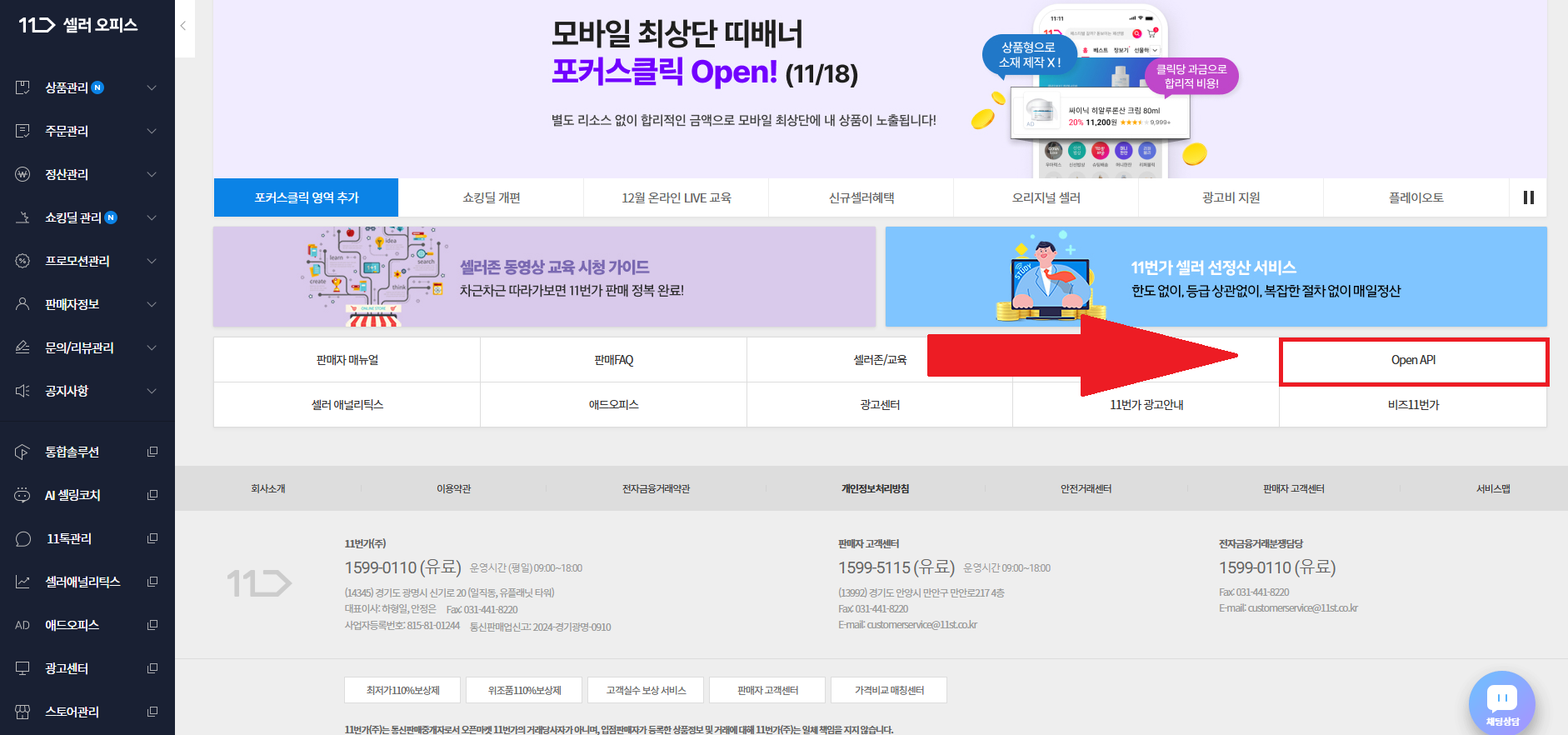Go to 판매FAQ
1568x735 pixels.
tap(614, 360)
